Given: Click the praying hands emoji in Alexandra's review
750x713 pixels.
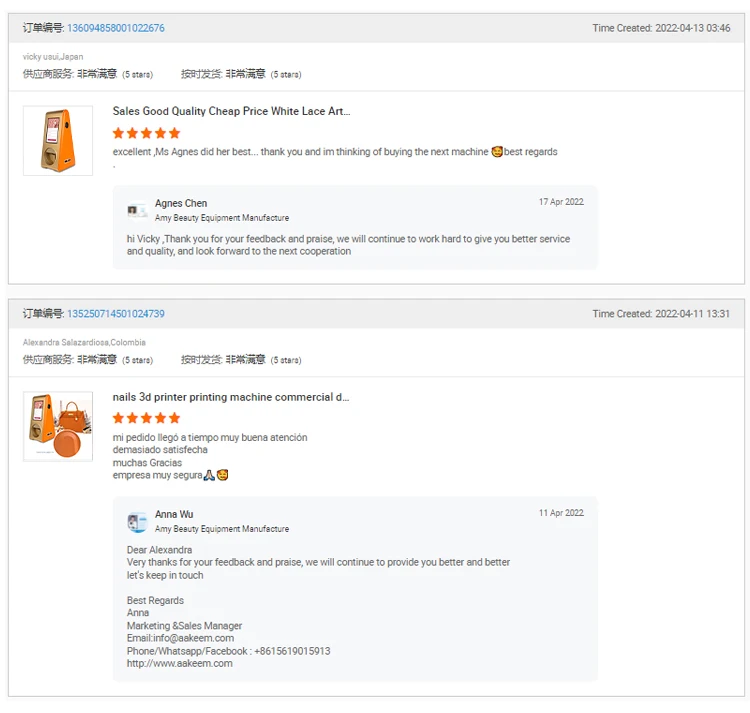Looking at the screenshot, I should tap(209, 475).
